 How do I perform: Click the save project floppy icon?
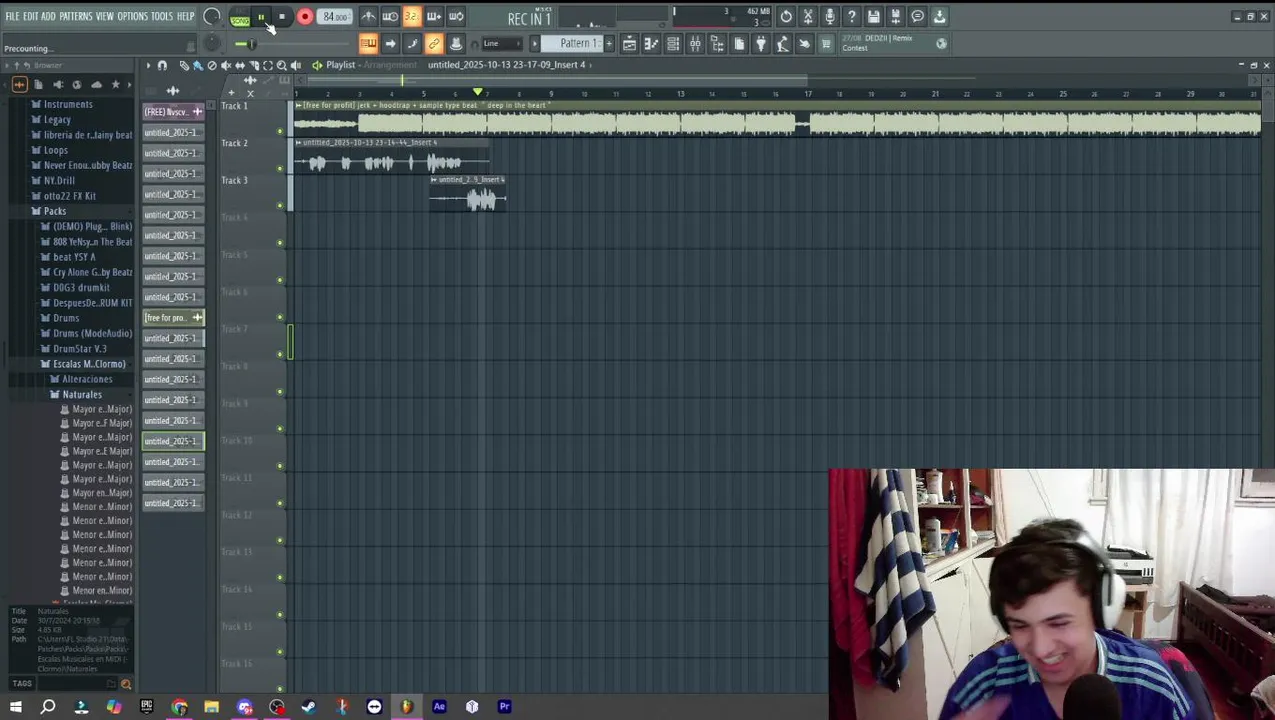click(874, 17)
